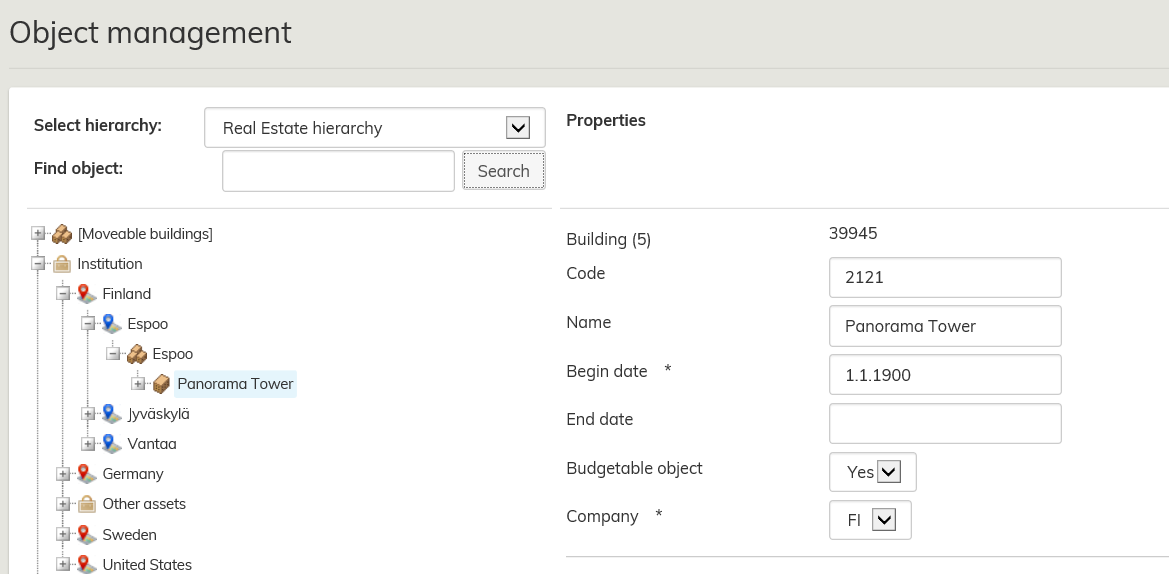This screenshot has width=1169, height=574.
Task: Select United States in the tree
Action: point(147,565)
